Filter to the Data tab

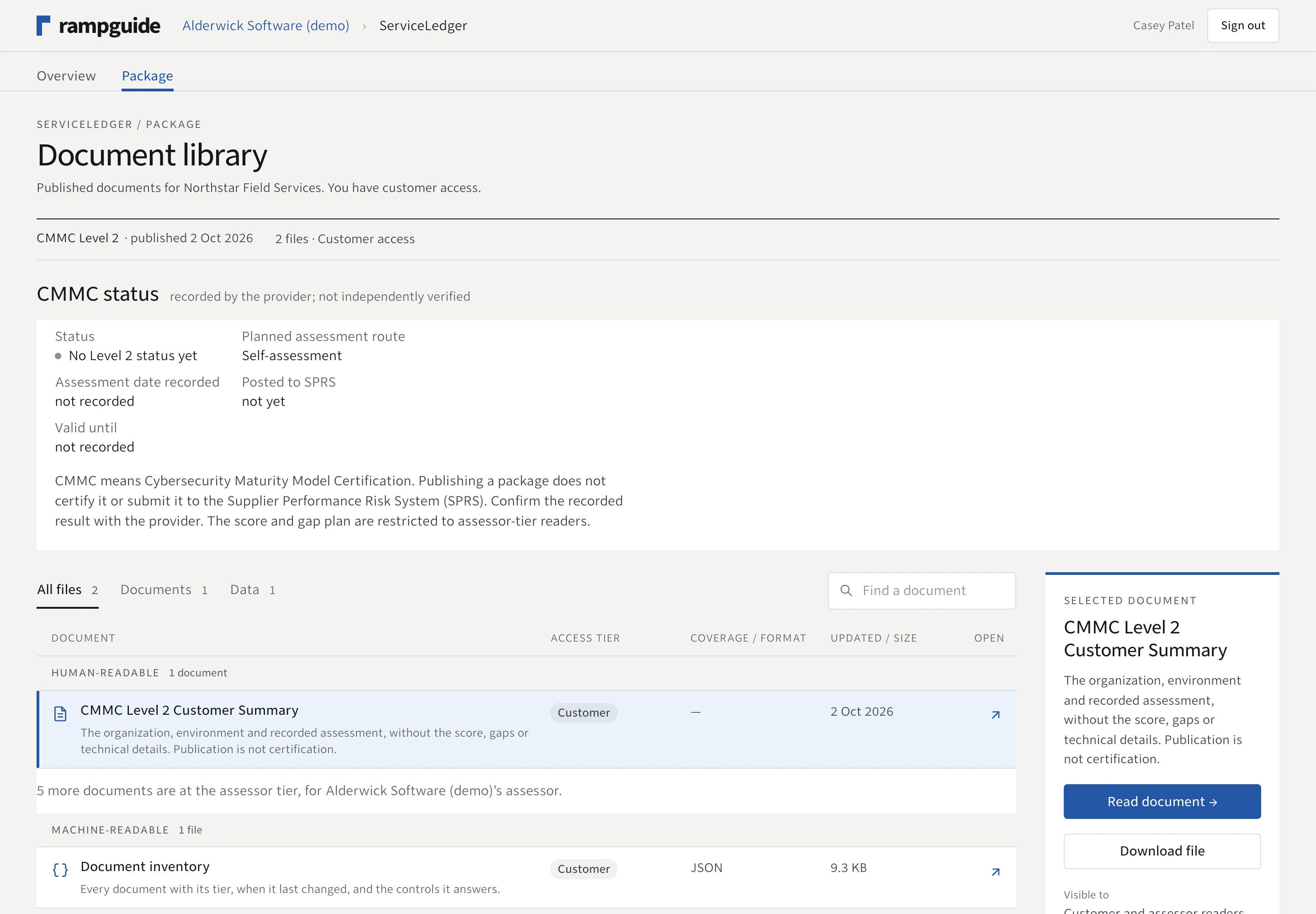click(253, 590)
